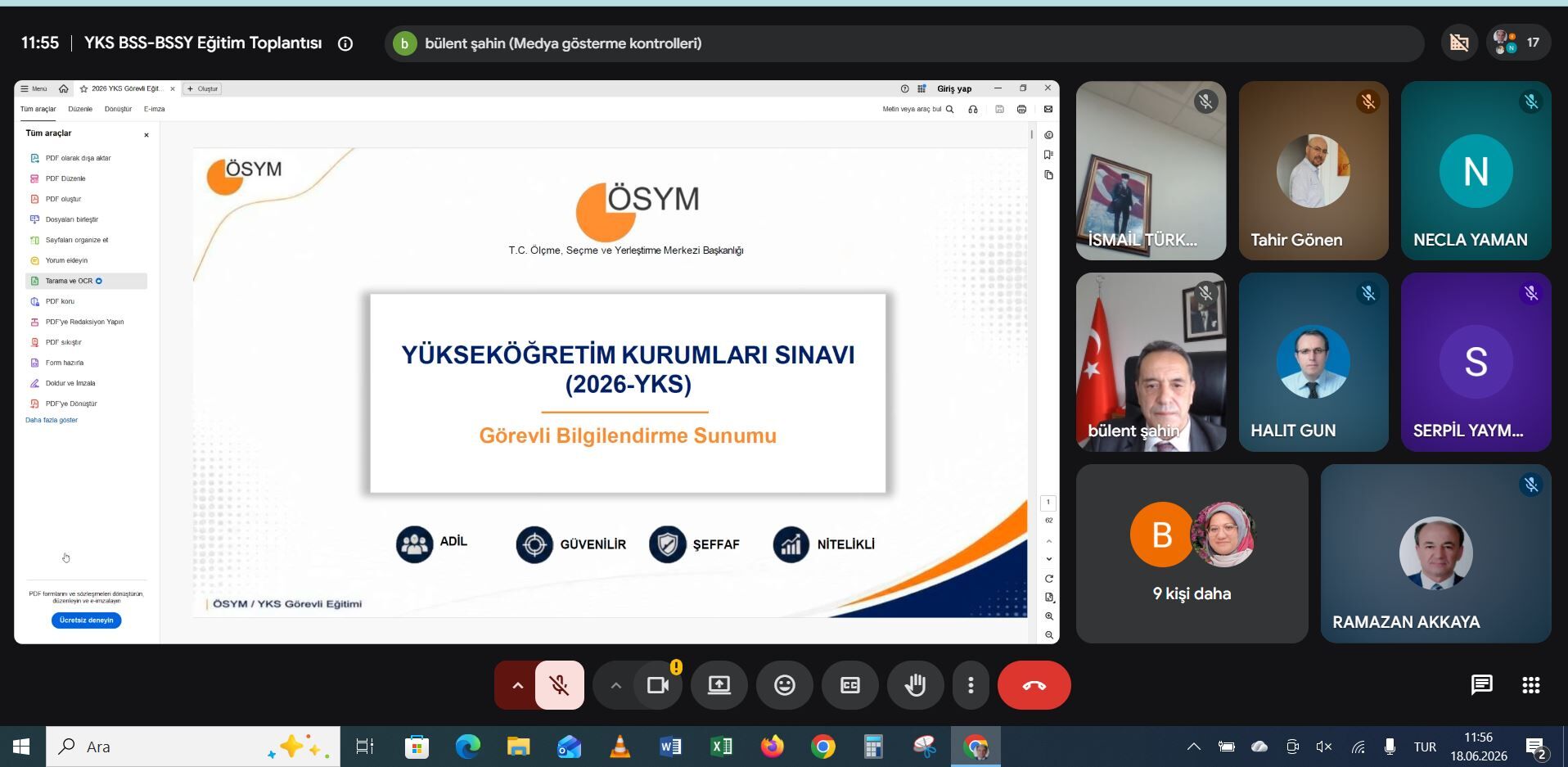Toggle the camera button
The height and width of the screenshot is (767, 1568).
tap(658, 685)
